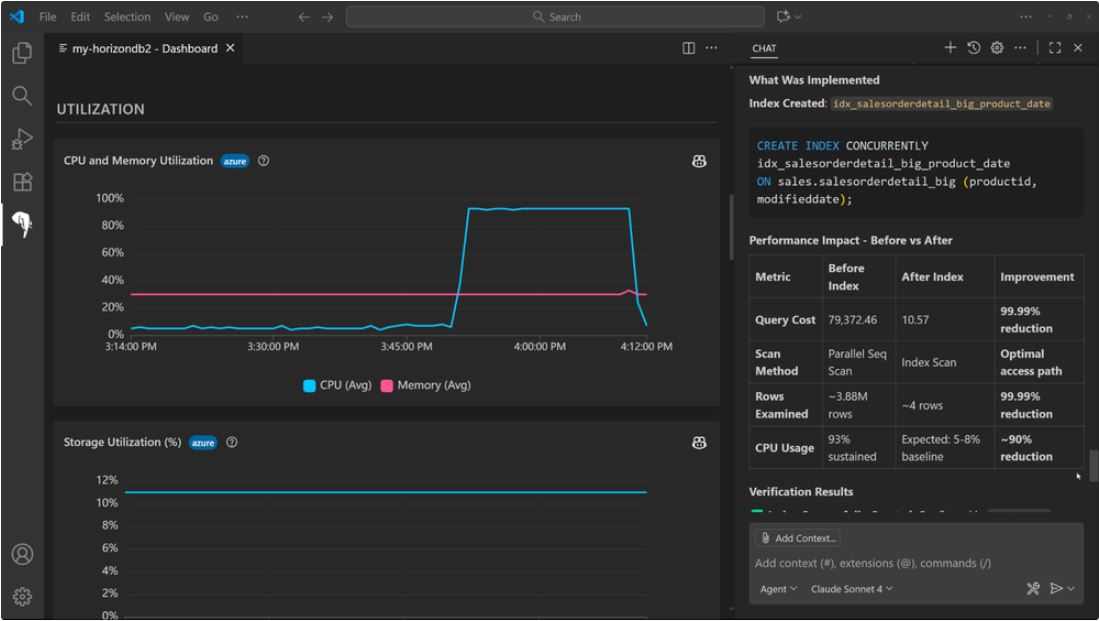Expand the send button options chevron
The image size is (1099, 621).
[x=1072, y=589]
